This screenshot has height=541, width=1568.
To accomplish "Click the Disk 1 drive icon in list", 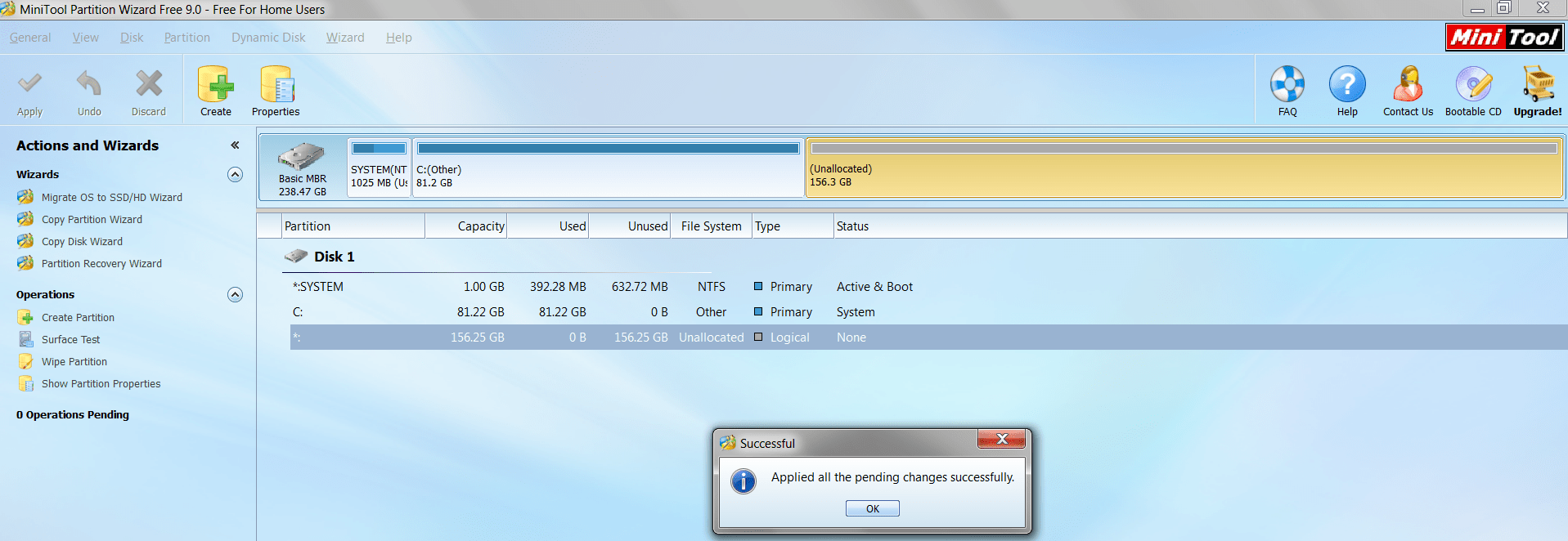I will pos(295,257).
